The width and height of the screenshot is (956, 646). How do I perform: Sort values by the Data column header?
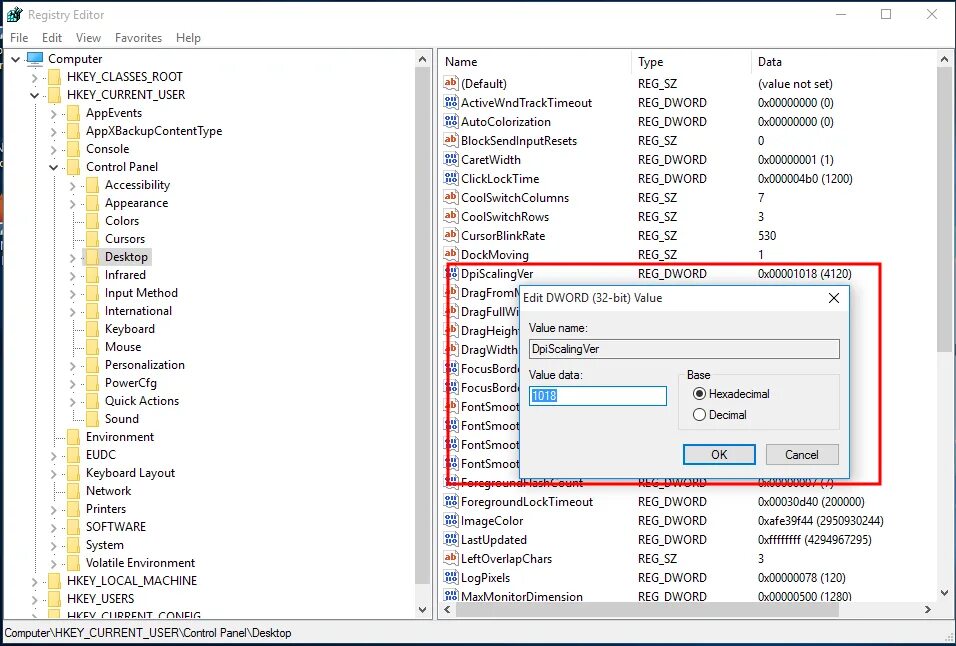pyautogui.click(x=844, y=62)
